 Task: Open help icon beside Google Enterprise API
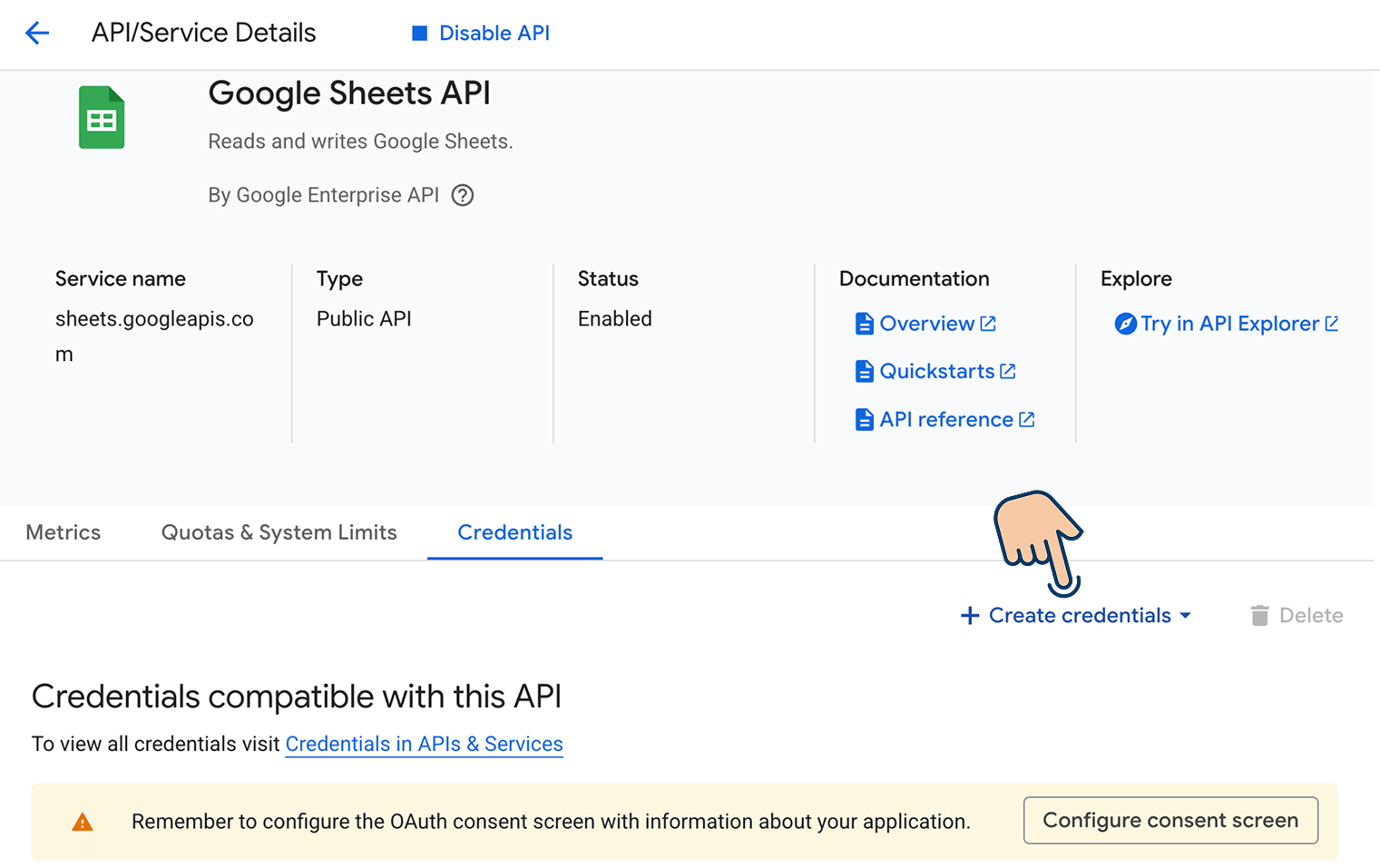(x=463, y=195)
